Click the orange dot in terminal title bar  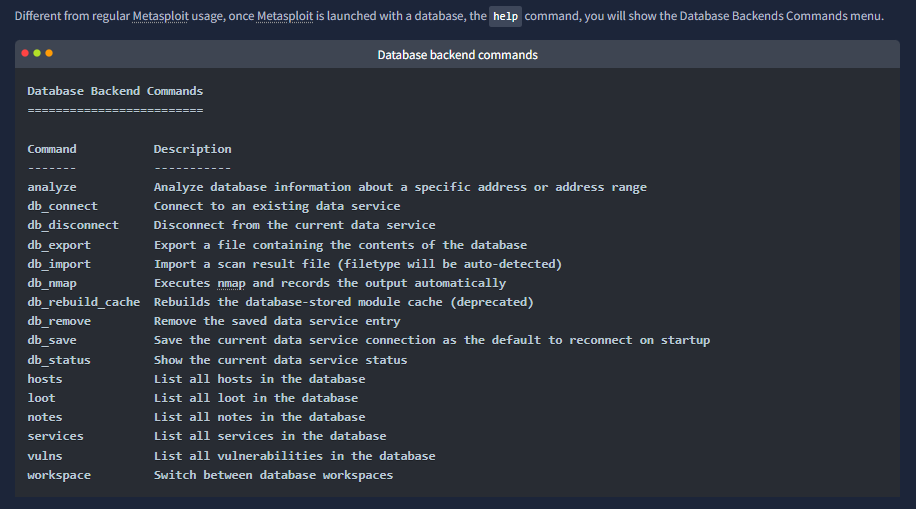(49, 53)
